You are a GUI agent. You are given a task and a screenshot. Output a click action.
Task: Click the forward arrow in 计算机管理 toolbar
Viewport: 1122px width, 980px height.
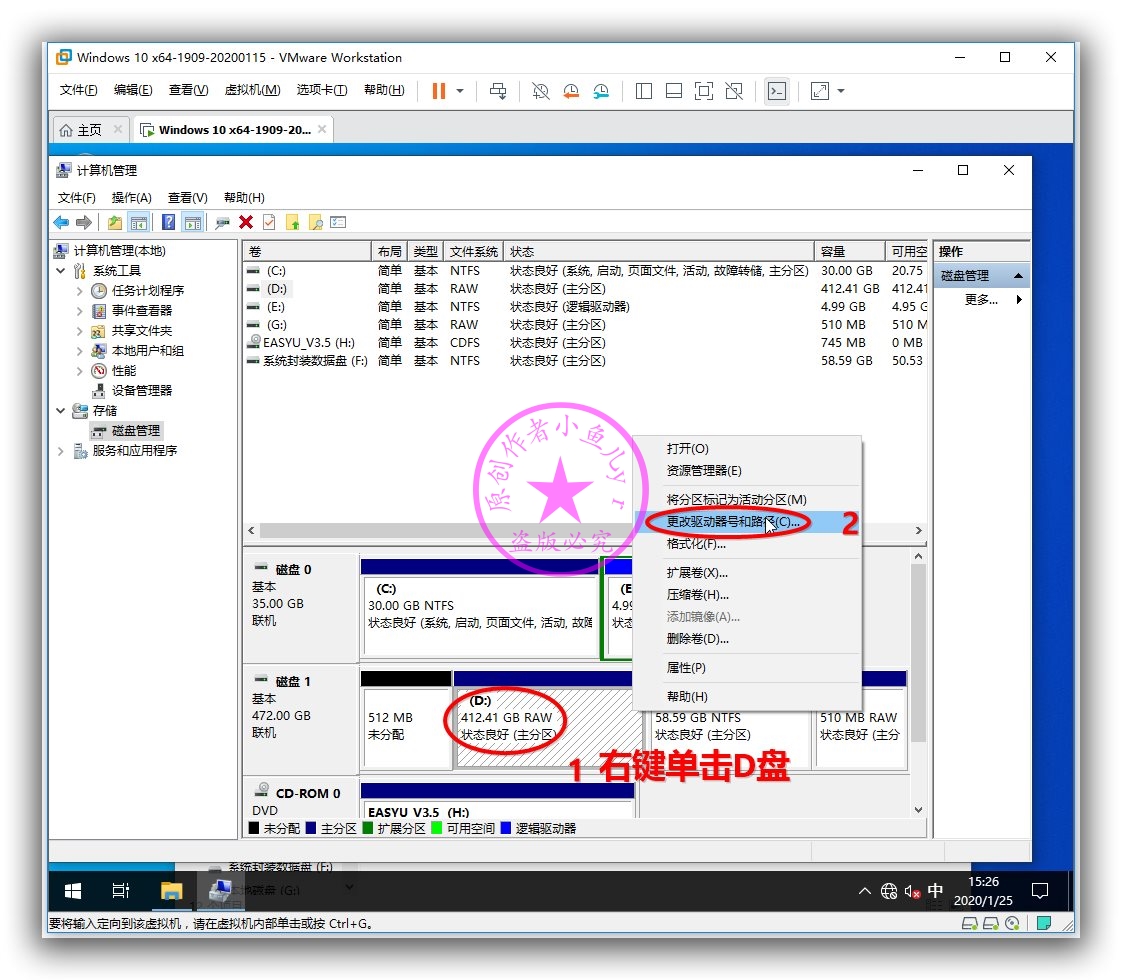click(84, 222)
